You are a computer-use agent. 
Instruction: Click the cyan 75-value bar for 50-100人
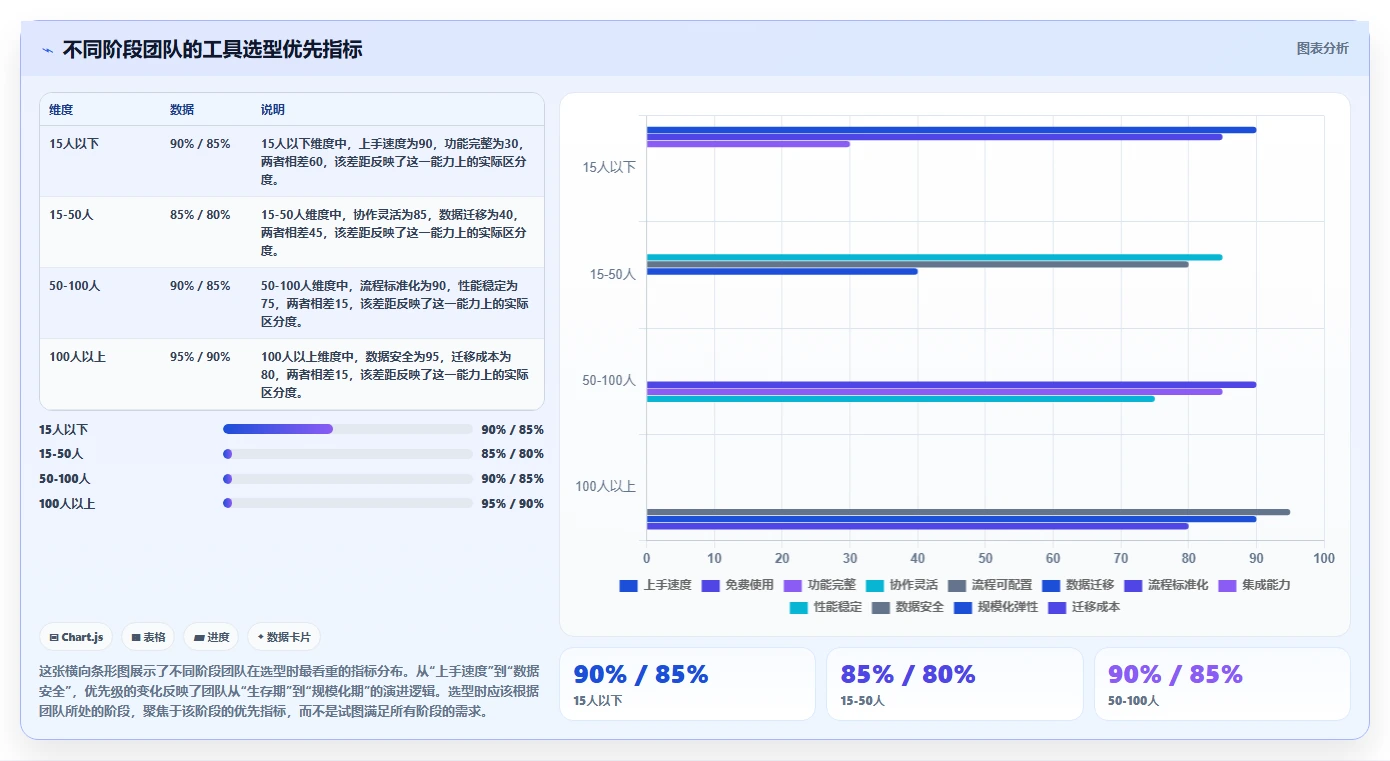tap(900, 399)
